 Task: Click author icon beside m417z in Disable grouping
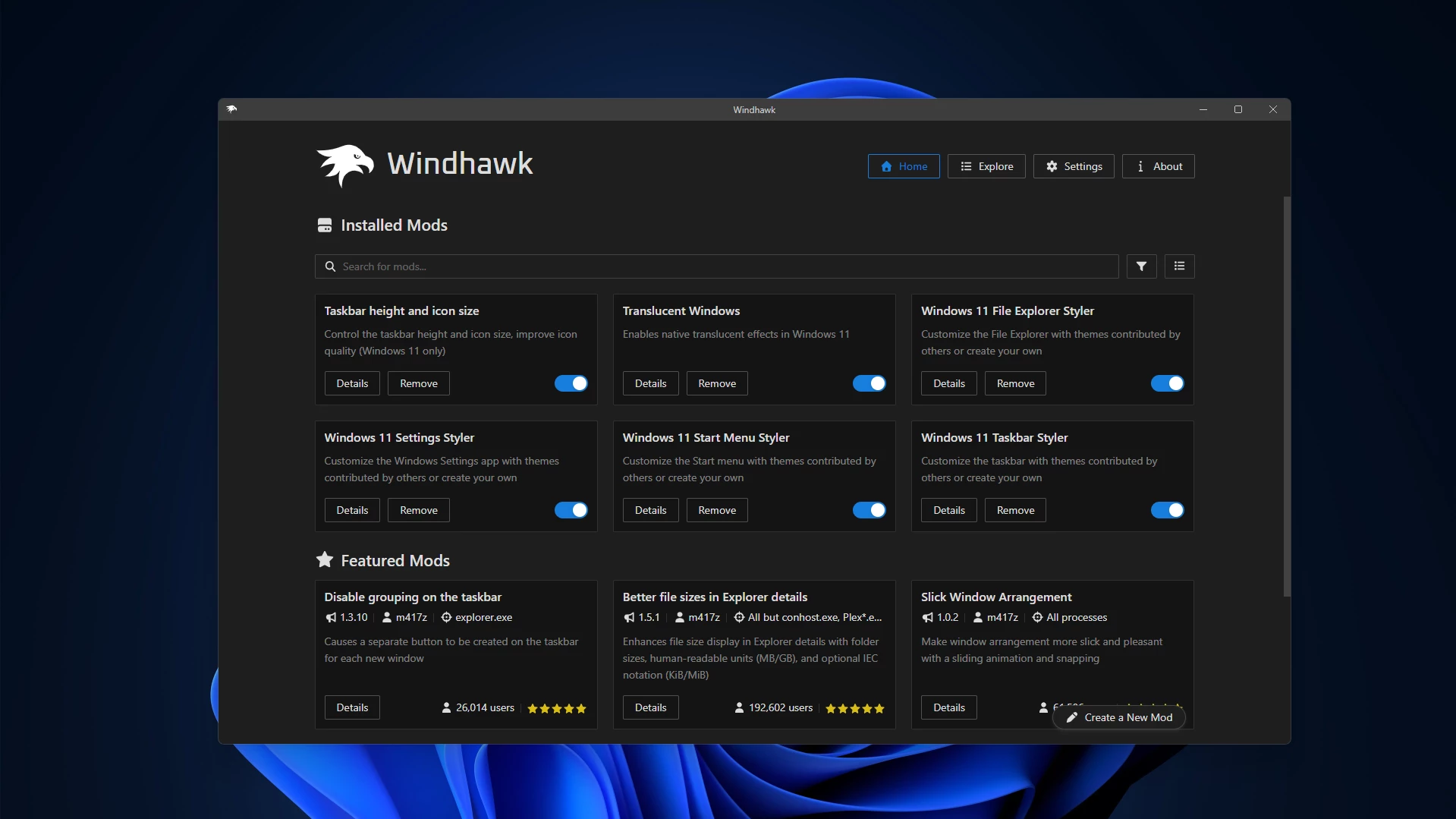pos(387,618)
